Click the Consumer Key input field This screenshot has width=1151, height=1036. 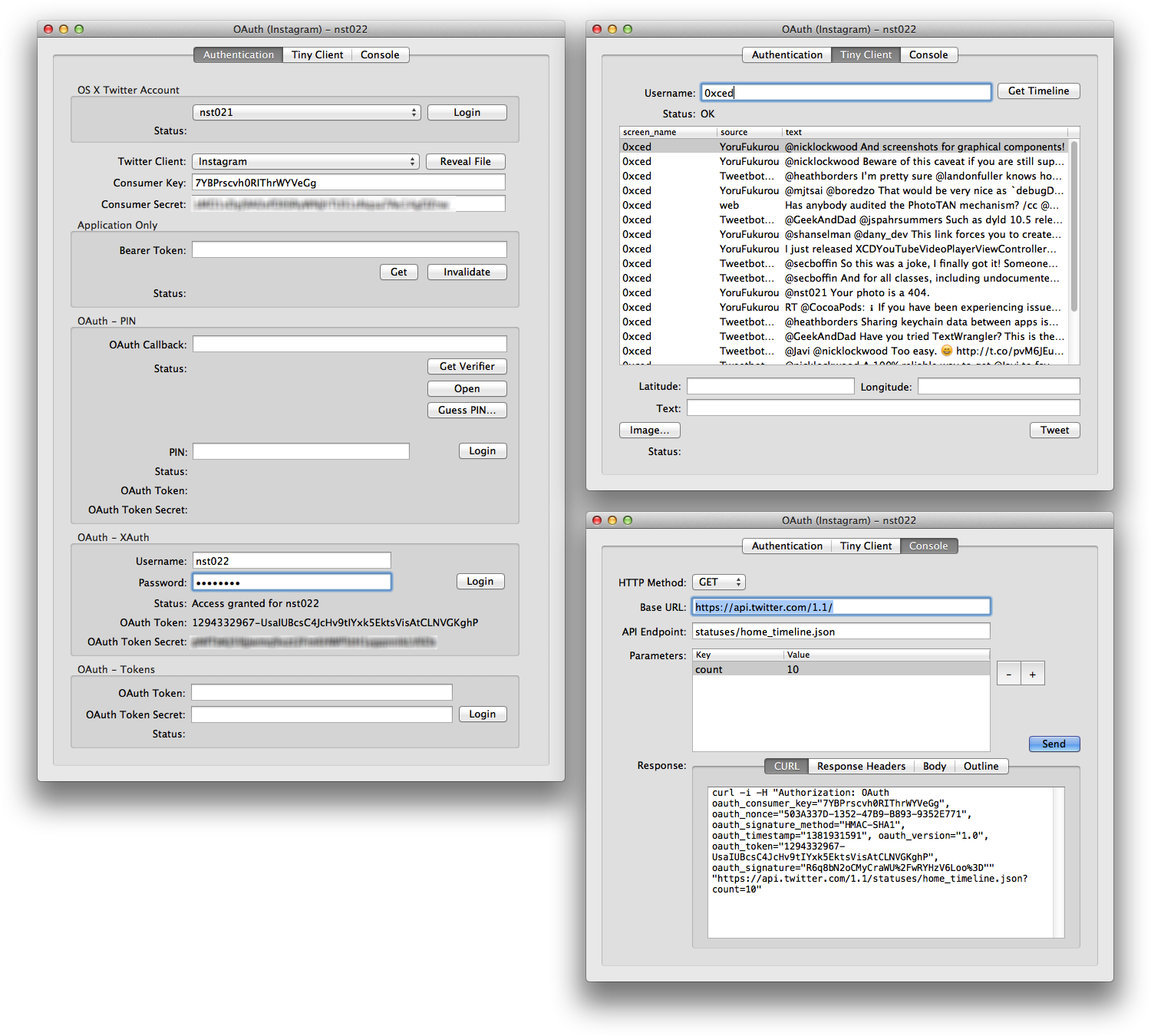(x=348, y=183)
